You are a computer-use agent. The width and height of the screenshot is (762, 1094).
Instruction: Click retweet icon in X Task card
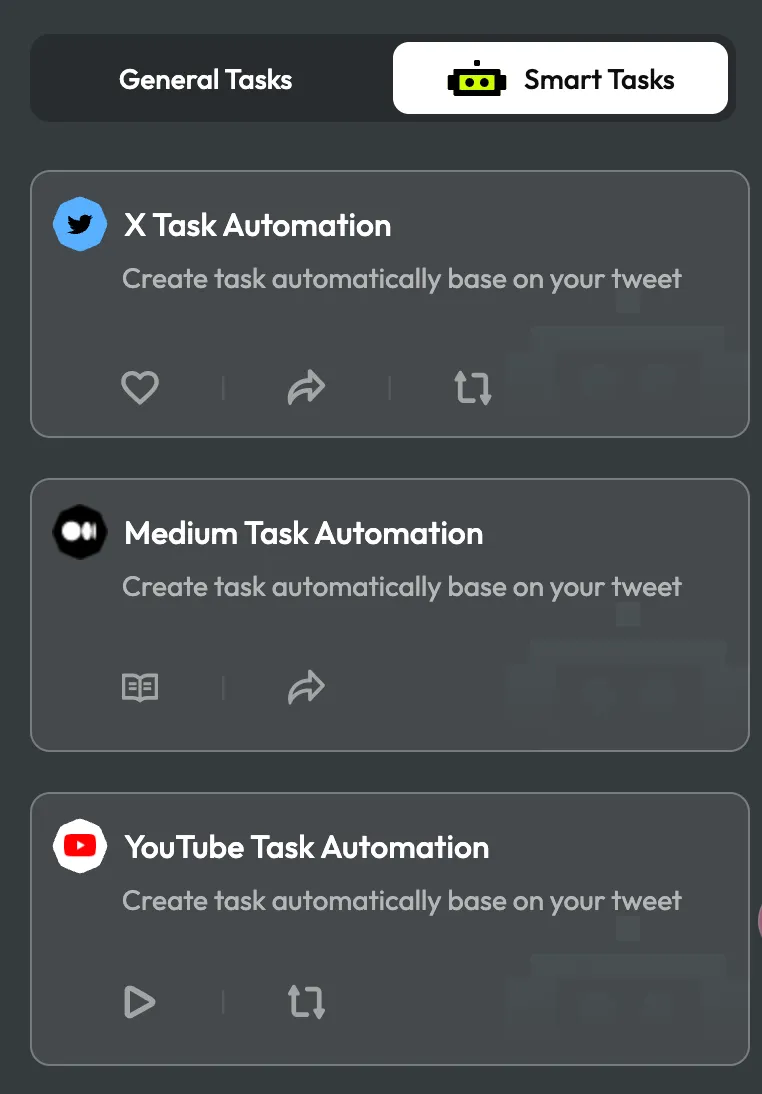point(472,387)
